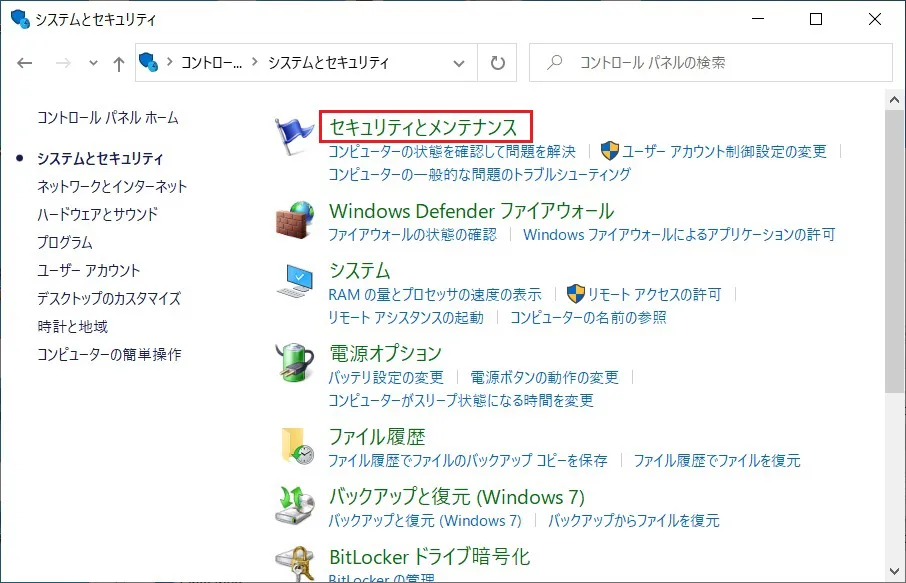Screen dimensions: 906x583
Task: Click コンピューターの状態を確認して問題を解決 link
Action: 452,151
